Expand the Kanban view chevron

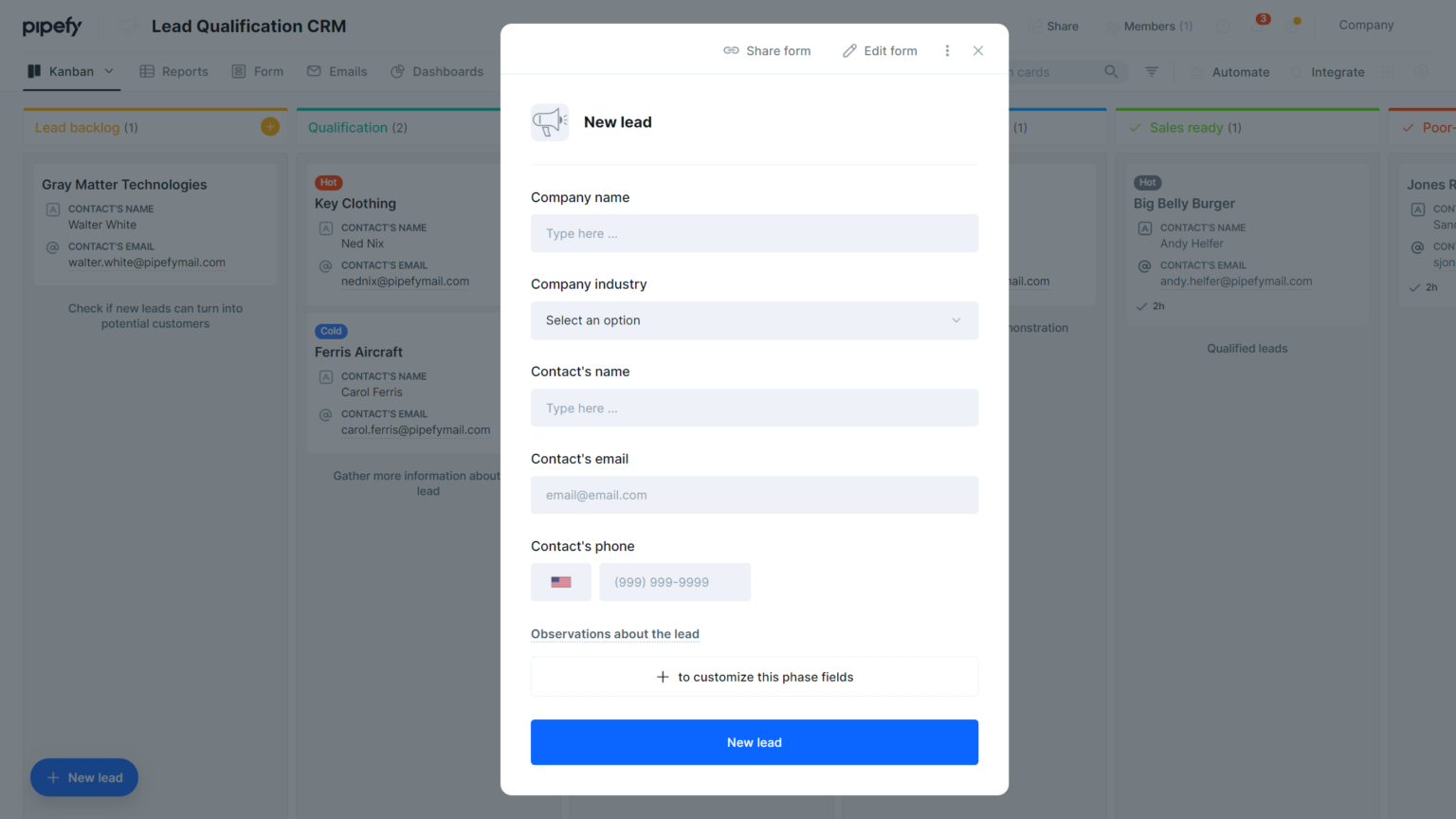(x=109, y=71)
